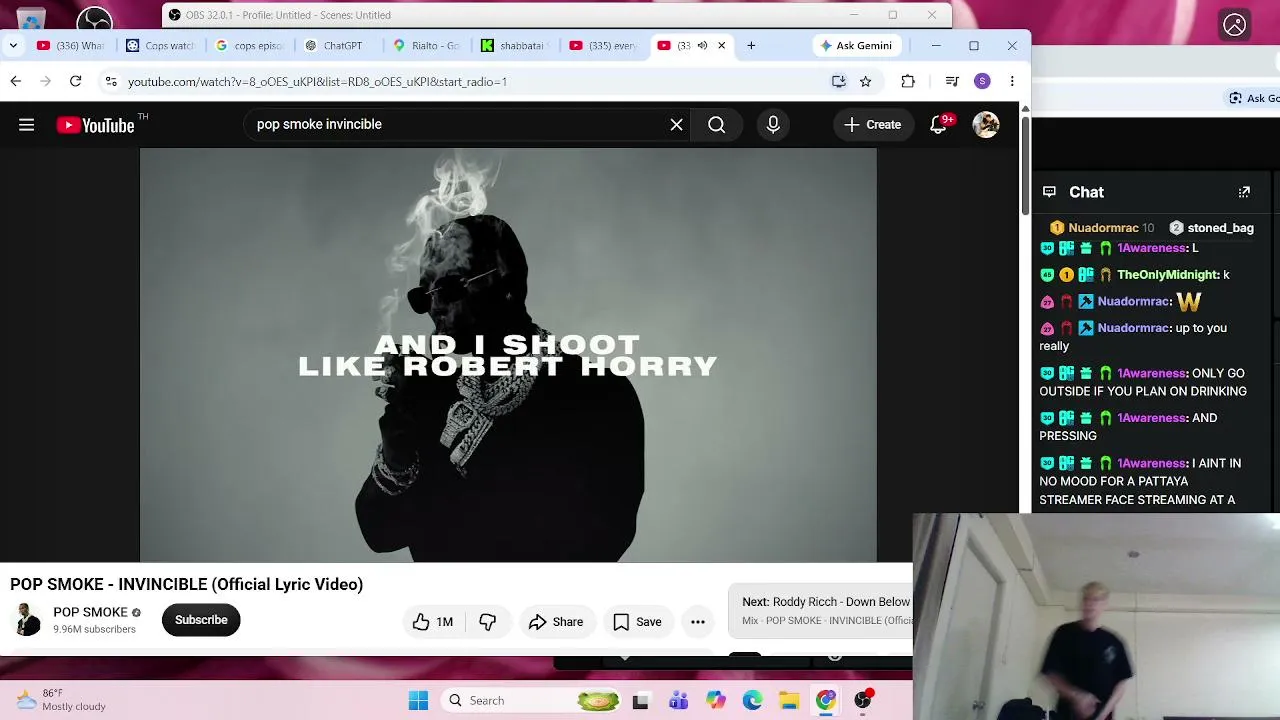Reload the current Chrome page
Image resolution: width=1280 pixels, height=720 pixels.
75,82
